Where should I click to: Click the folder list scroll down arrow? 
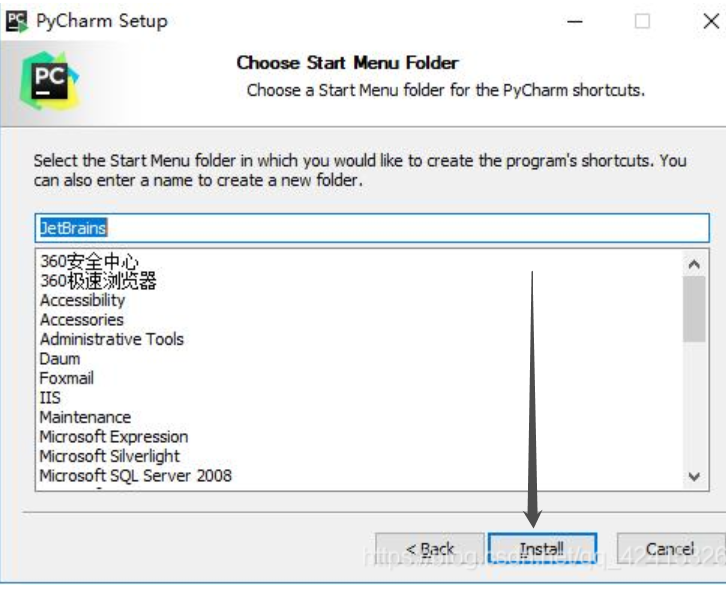click(694, 476)
